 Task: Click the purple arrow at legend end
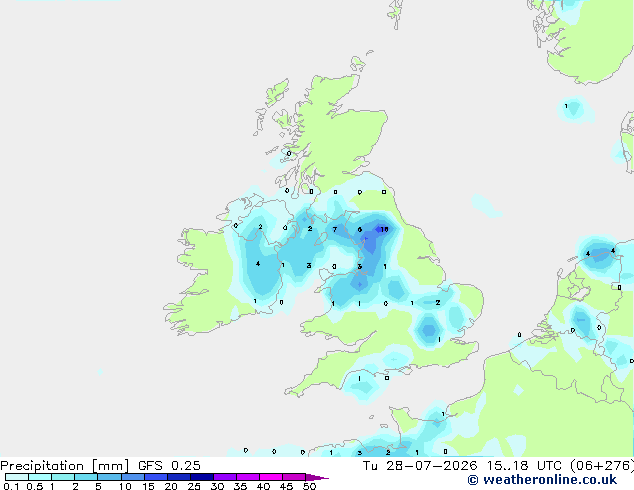pyautogui.click(x=317, y=477)
